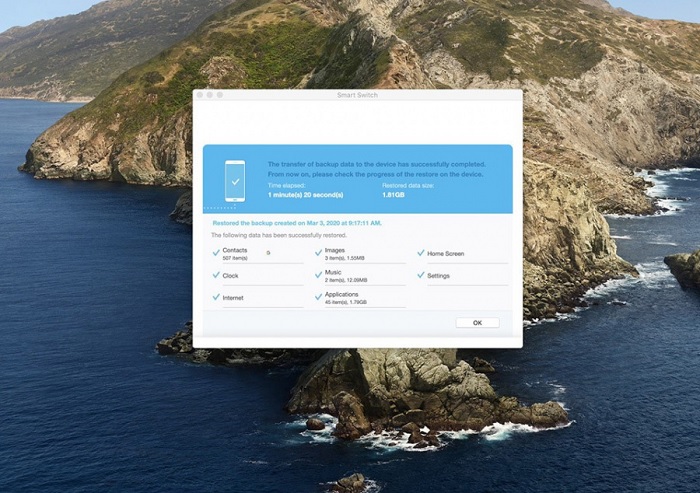Click the Smart Switch window title
700x493 pixels.
(x=357, y=95)
